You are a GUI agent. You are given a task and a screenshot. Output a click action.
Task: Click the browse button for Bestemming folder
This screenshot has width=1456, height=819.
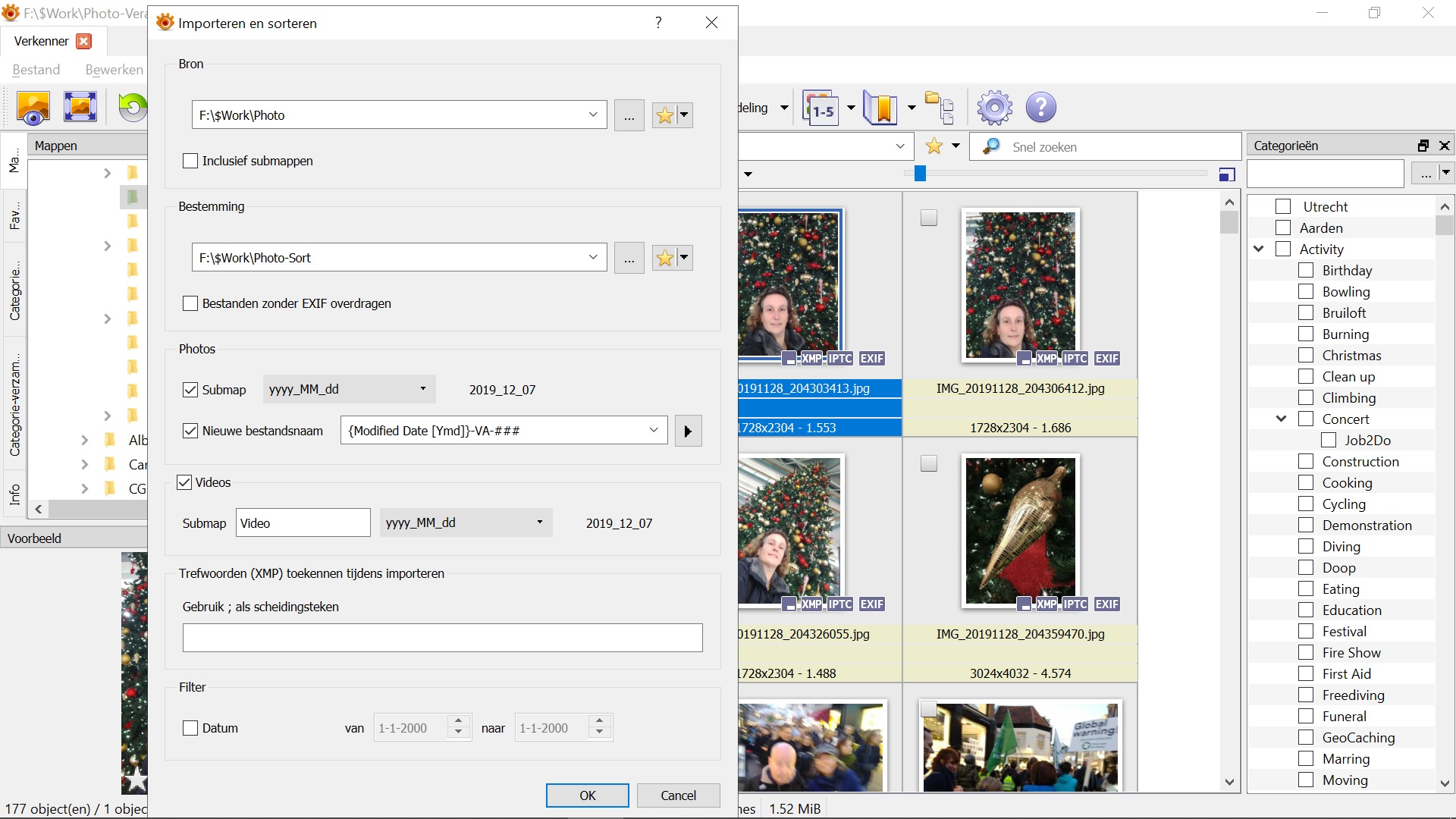pos(629,258)
